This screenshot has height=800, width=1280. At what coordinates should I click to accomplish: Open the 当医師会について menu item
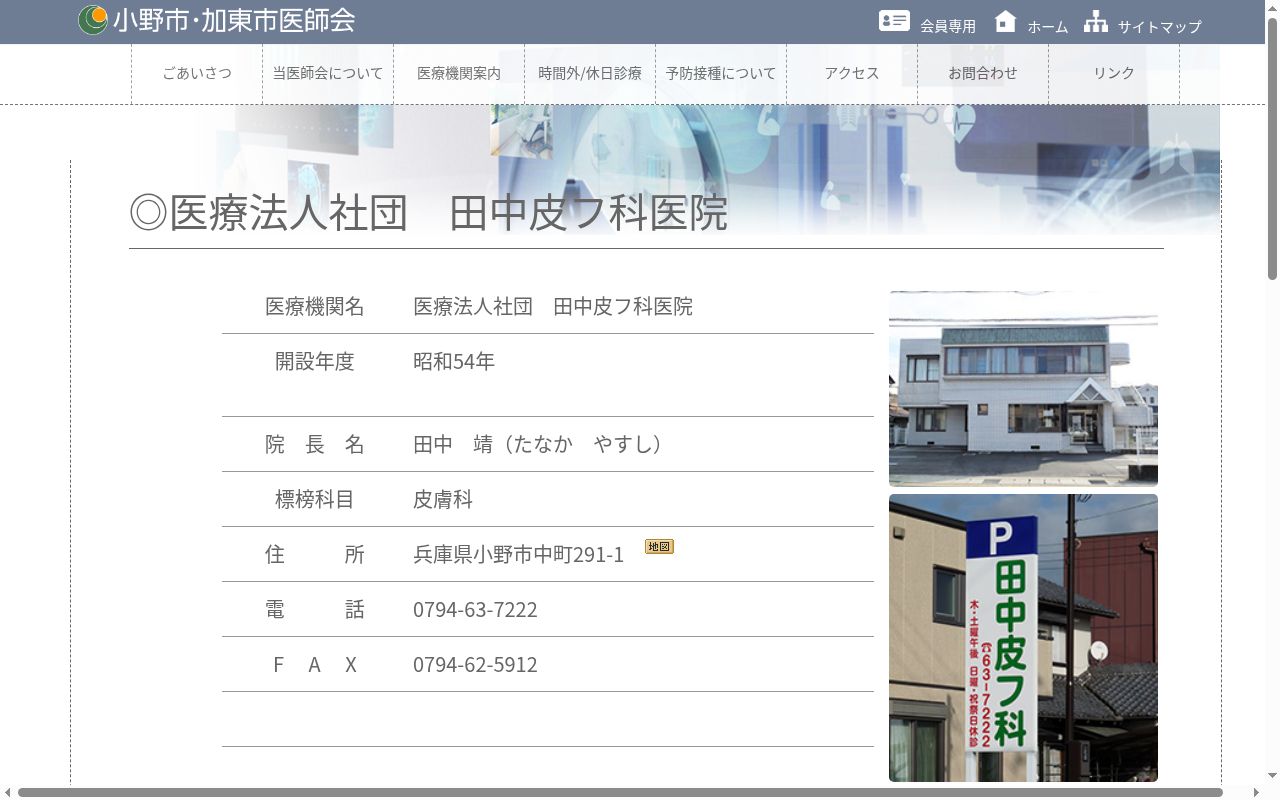[x=328, y=73]
